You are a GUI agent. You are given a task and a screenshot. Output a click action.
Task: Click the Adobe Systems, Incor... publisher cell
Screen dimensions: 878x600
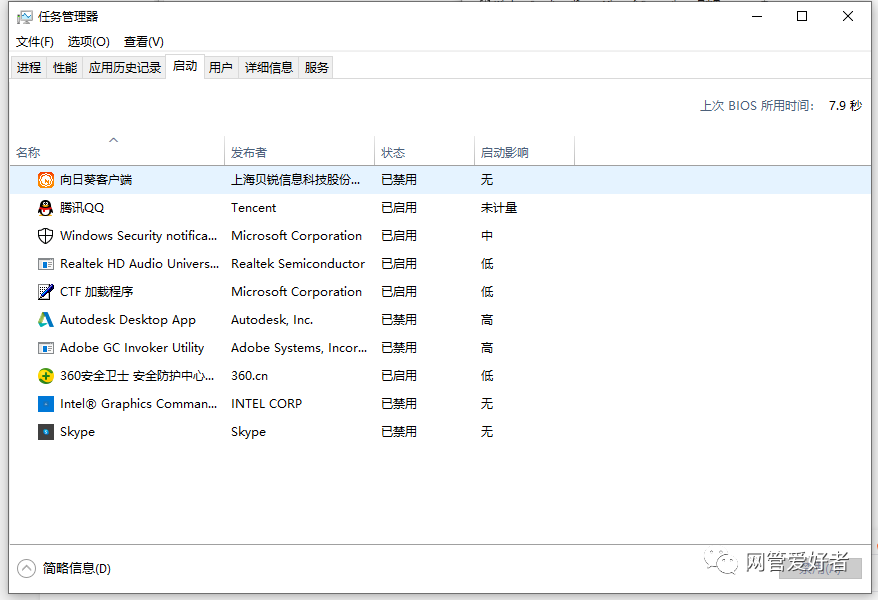299,348
